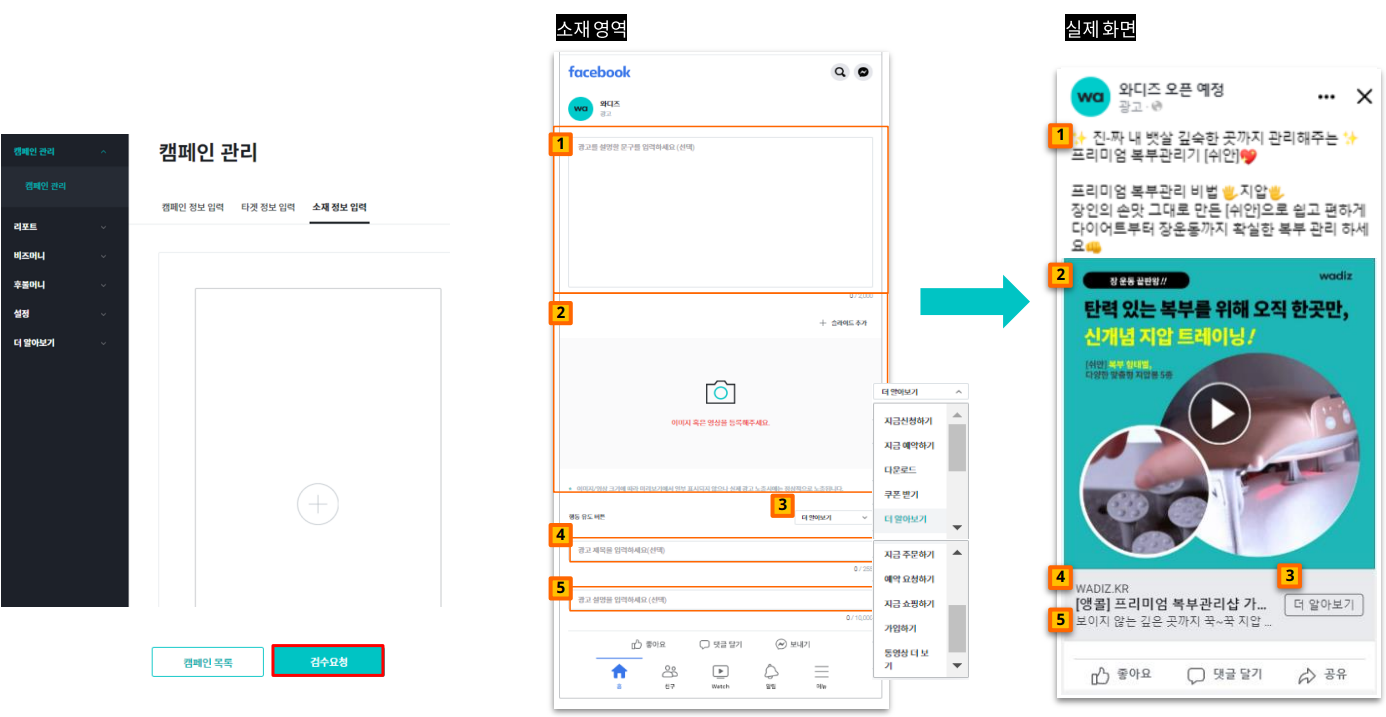Switch to the 캠페인 정보 입력 tab
The width and height of the screenshot is (1386, 717).
194,207
